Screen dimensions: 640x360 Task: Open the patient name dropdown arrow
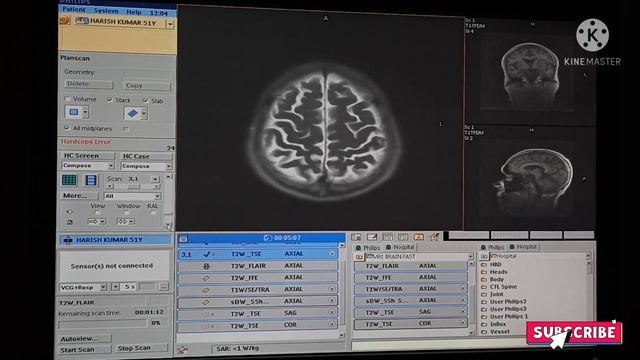coord(170,24)
